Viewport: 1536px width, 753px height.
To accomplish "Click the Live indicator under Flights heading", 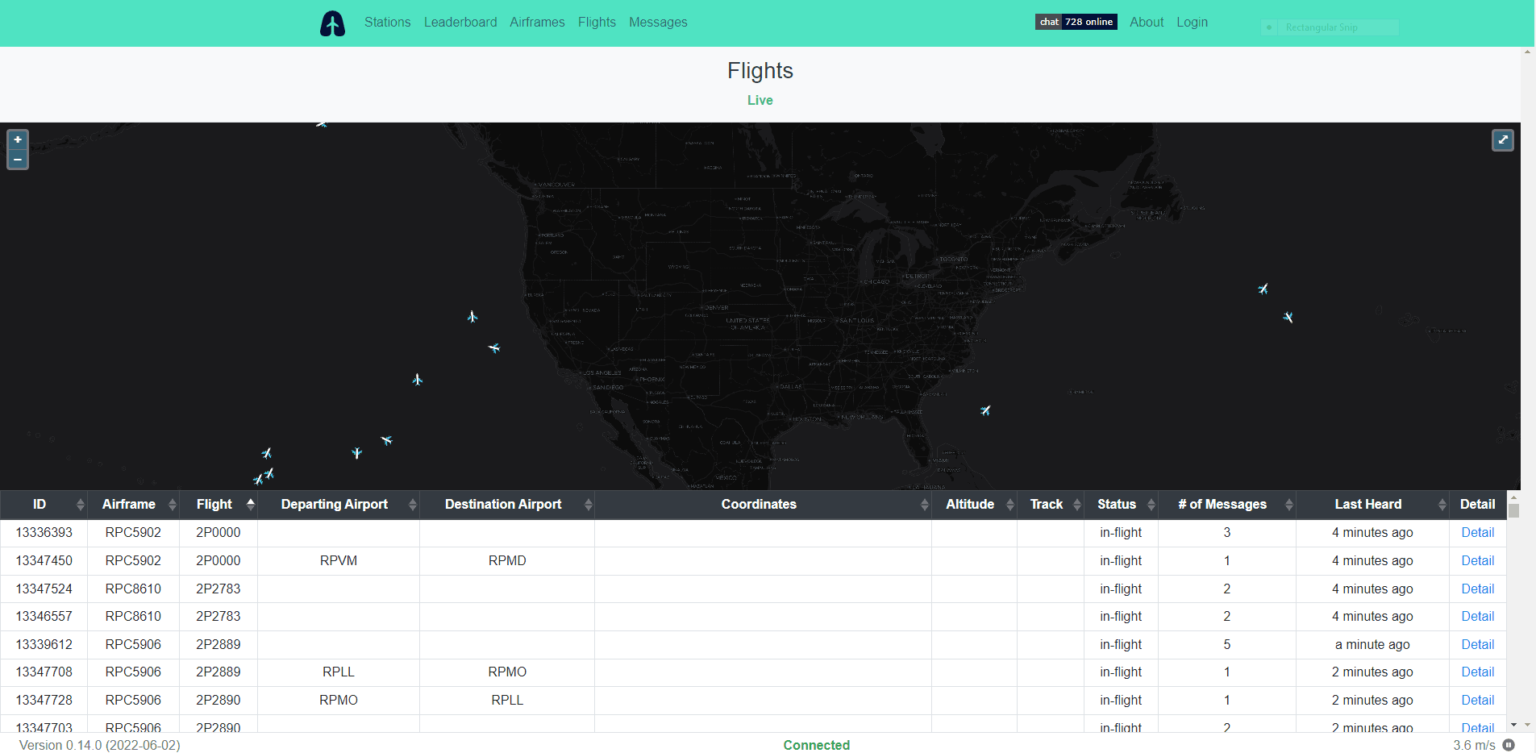I will (760, 100).
